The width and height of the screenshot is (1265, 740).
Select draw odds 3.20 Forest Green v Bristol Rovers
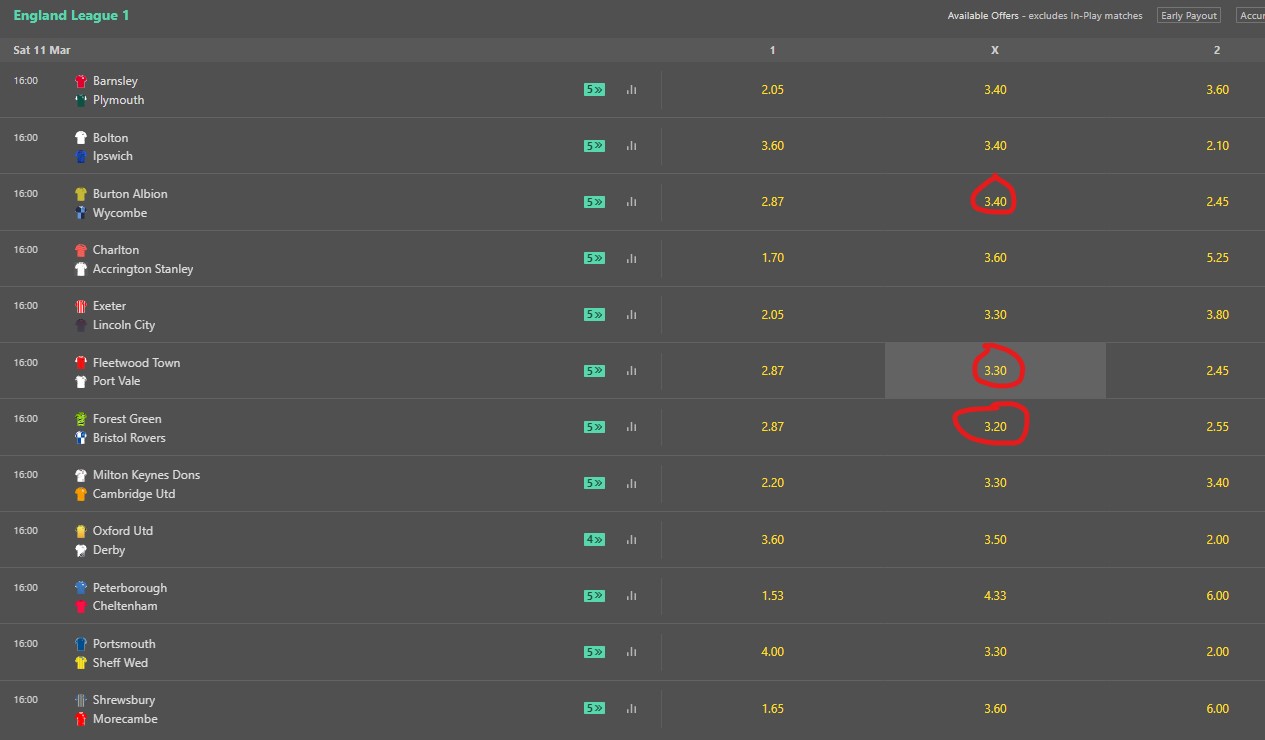[995, 427]
